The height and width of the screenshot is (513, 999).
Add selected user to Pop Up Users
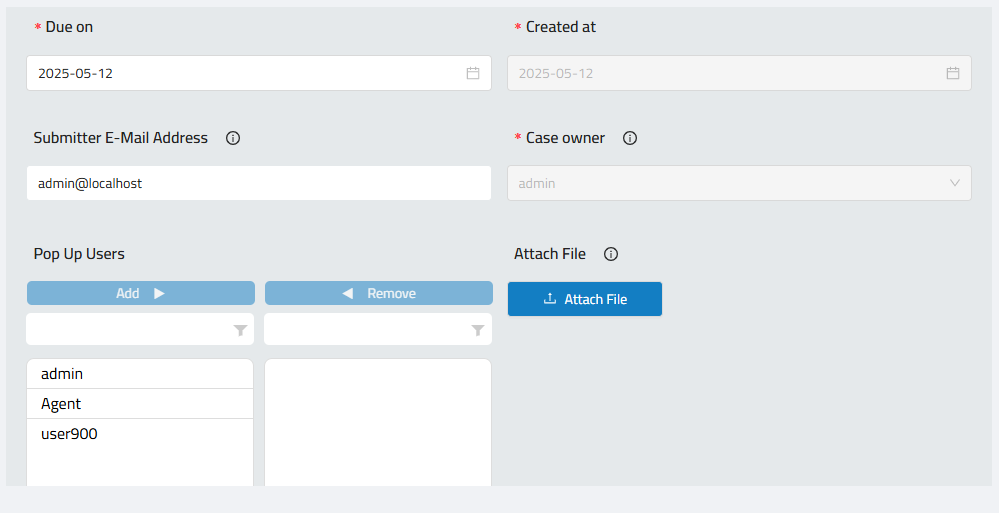pos(141,293)
